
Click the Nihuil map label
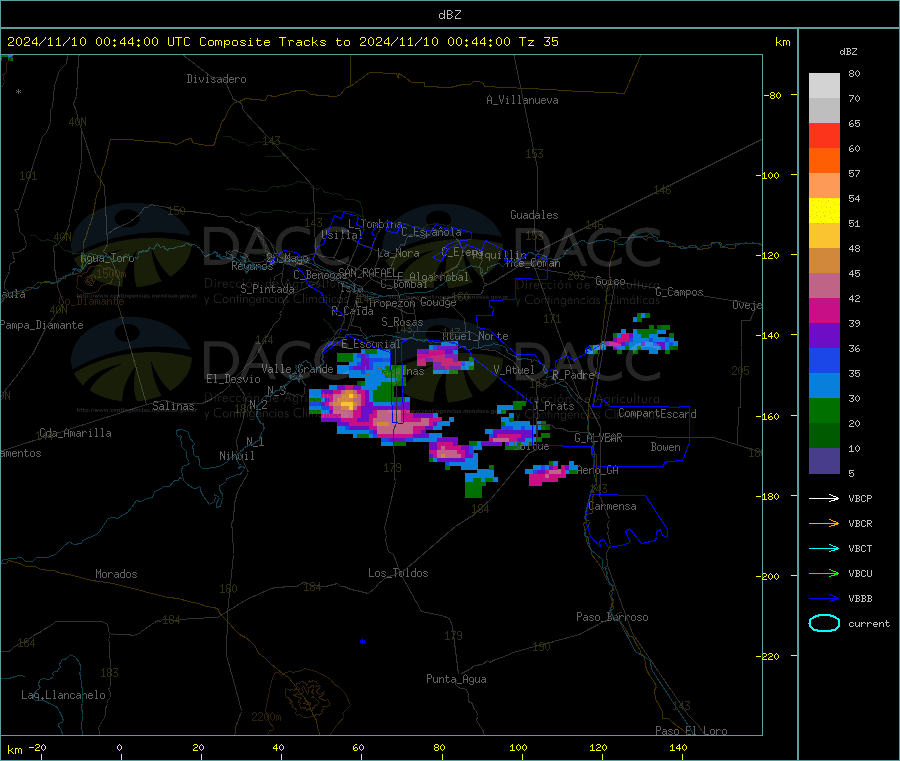(x=236, y=456)
